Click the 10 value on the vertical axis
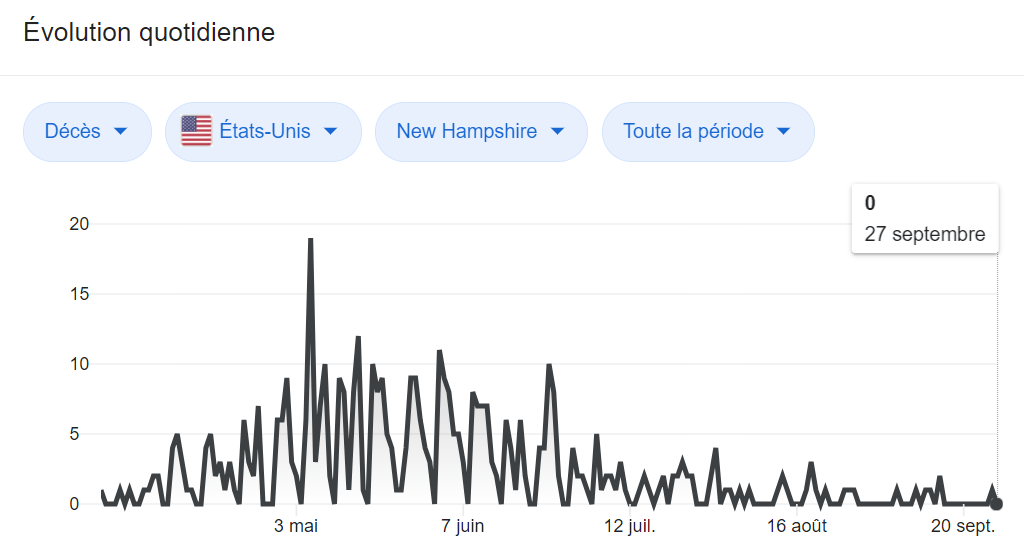1024x551 pixels. point(79,364)
